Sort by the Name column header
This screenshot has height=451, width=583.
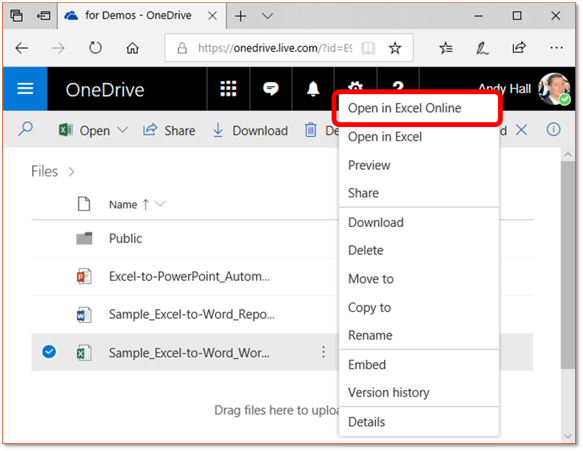[x=123, y=204]
